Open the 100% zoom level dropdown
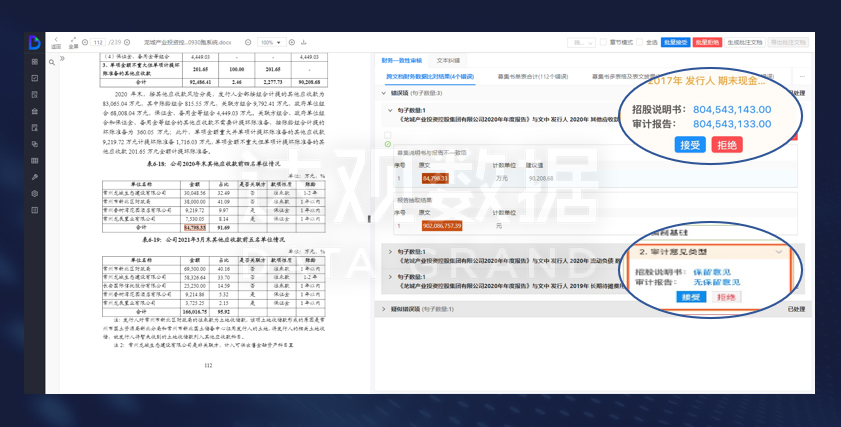 [269, 42]
